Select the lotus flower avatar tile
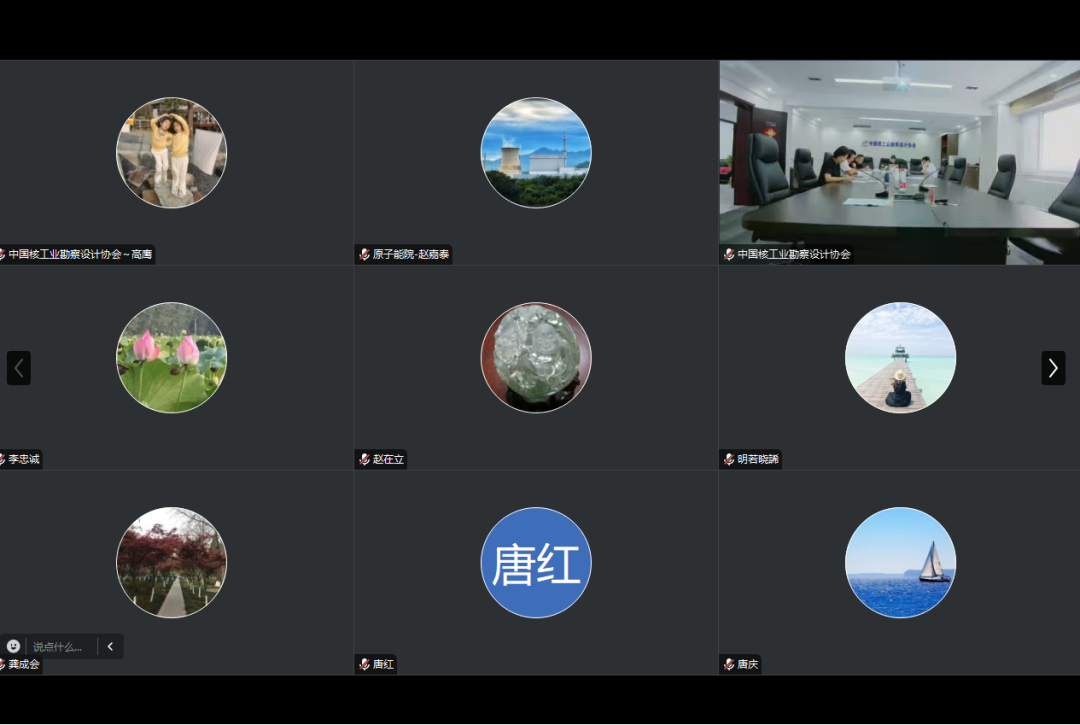Screen dimensions: 1080x725 [x=172, y=358]
